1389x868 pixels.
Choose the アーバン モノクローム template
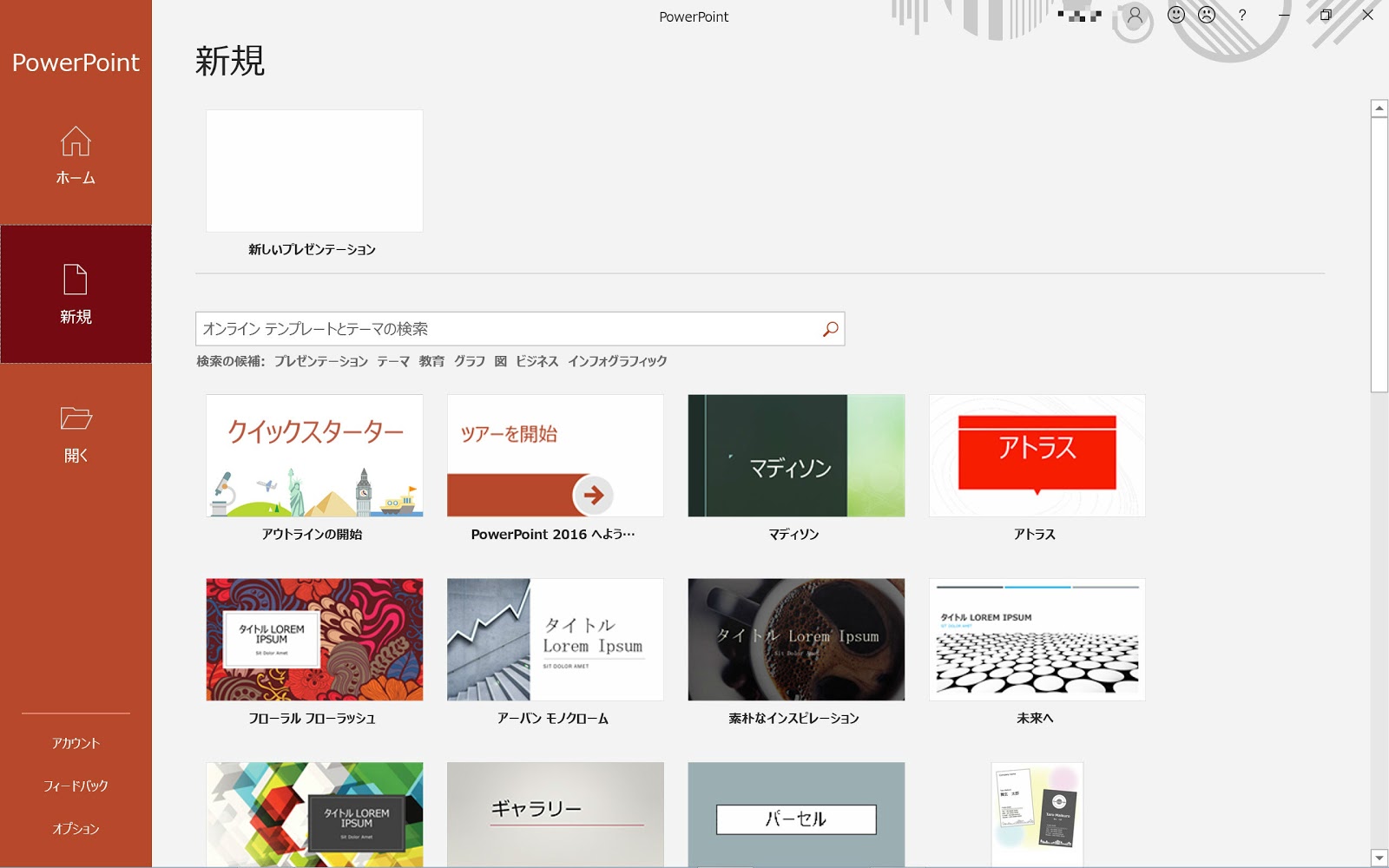point(556,640)
